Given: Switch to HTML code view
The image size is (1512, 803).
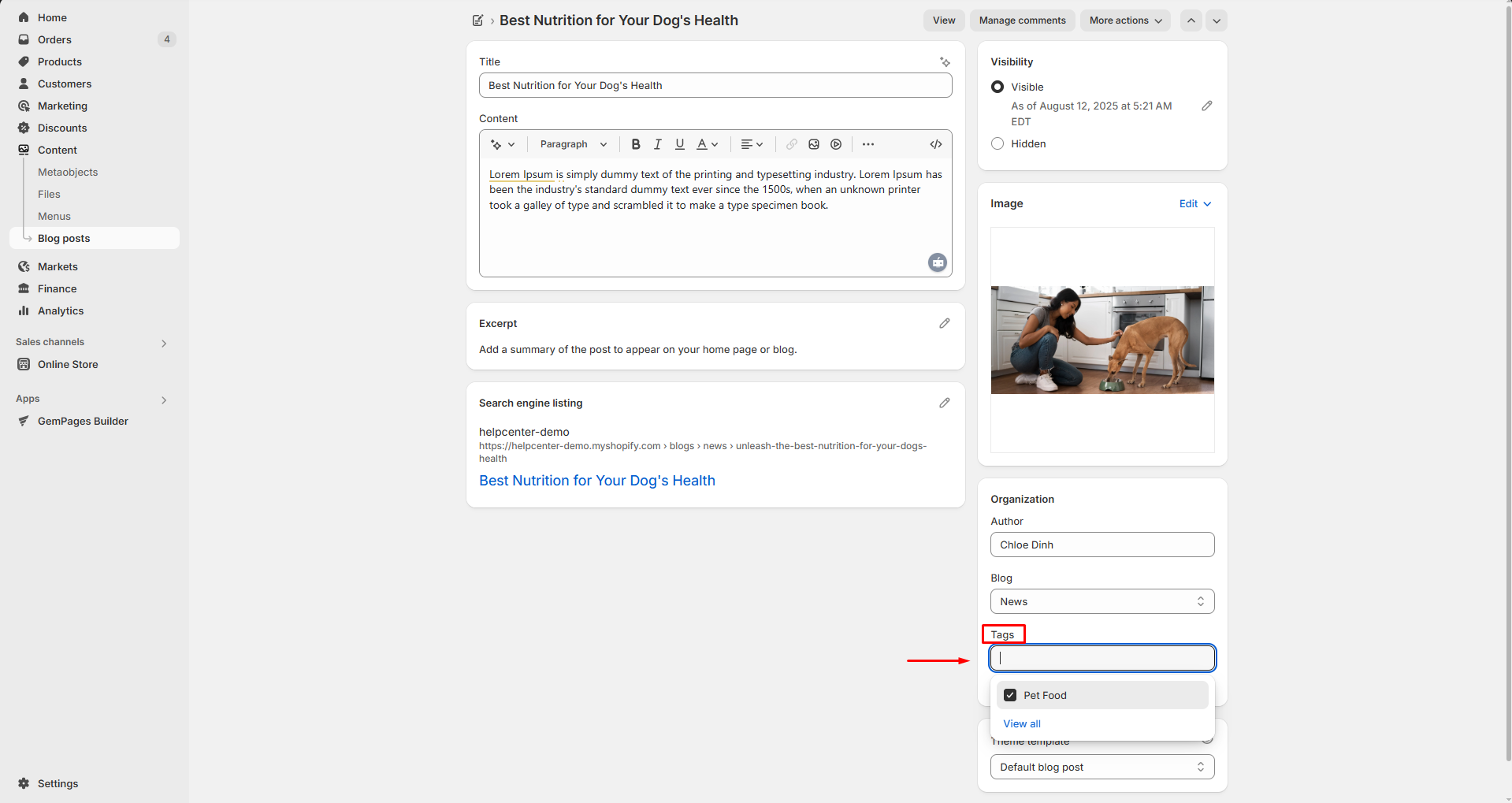Looking at the screenshot, I should 935,144.
